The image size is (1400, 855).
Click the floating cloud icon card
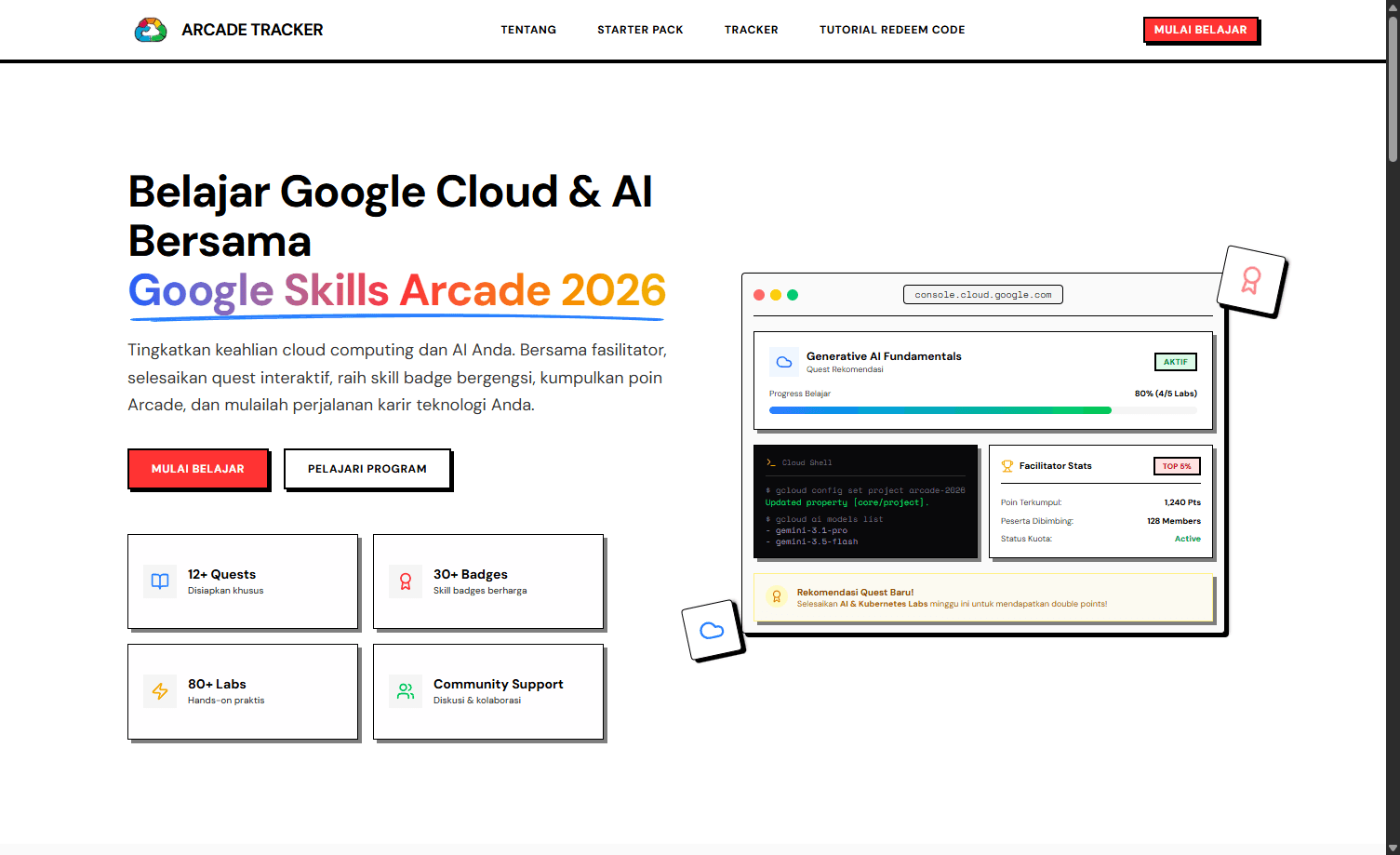click(712, 631)
